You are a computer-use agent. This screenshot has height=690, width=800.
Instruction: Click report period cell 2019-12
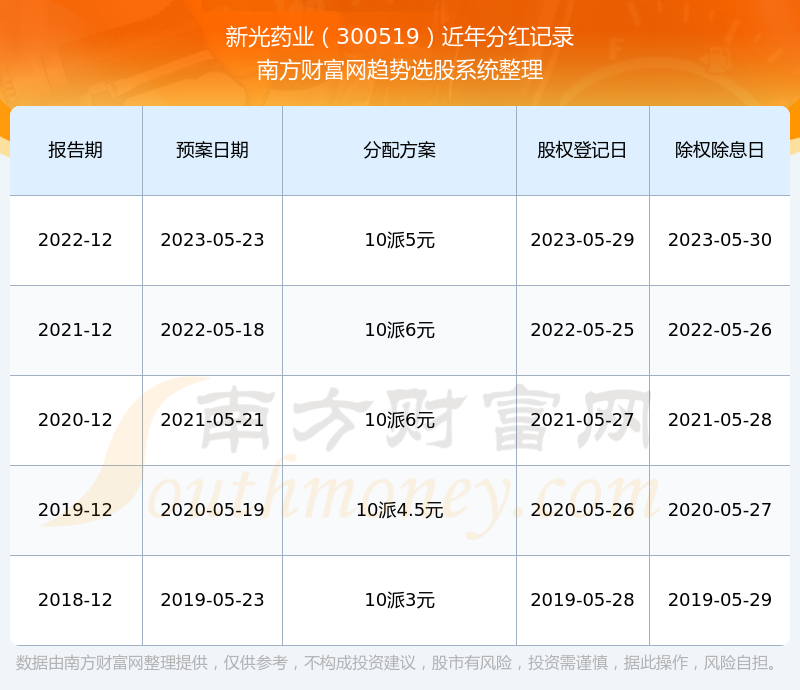tap(76, 509)
